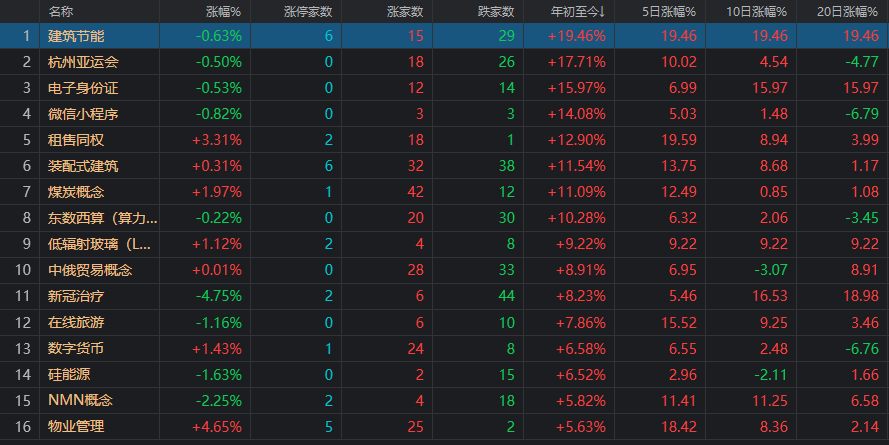Select the 数字货币 sector name
Screen dimensions: 889x445
[x=76, y=348]
